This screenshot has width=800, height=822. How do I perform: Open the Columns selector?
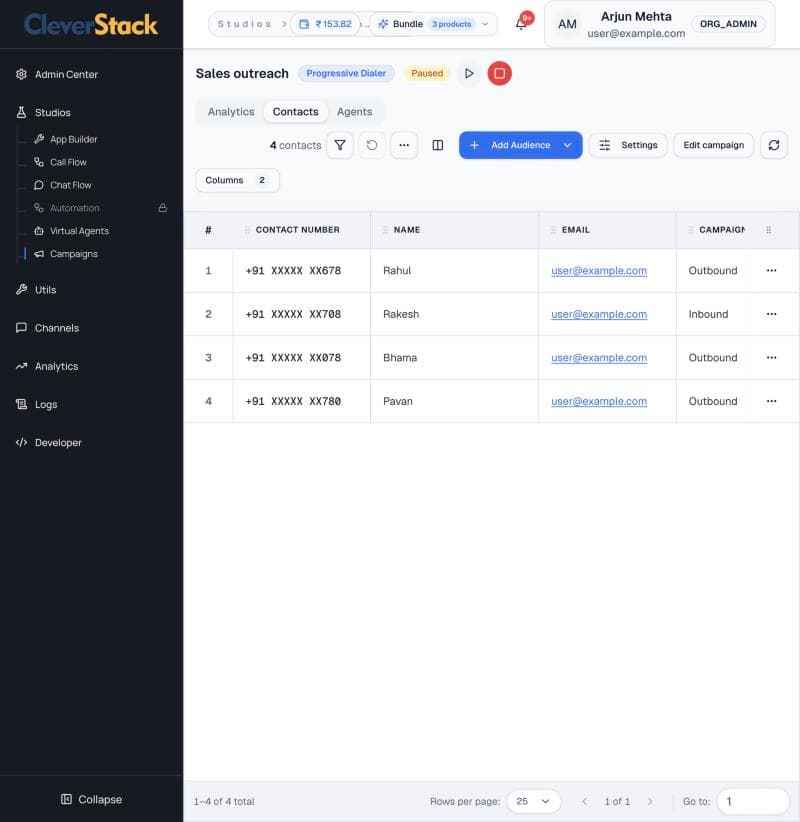pos(237,180)
